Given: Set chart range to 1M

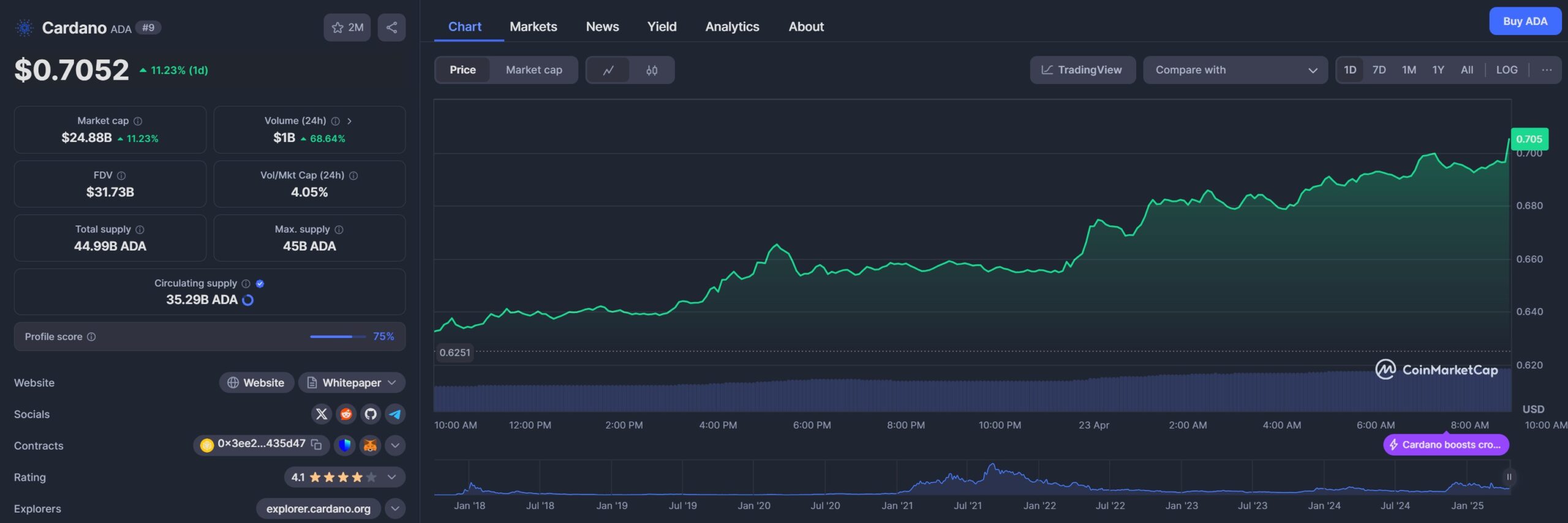Looking at the screenshot, I should (x=1409, y=70).
